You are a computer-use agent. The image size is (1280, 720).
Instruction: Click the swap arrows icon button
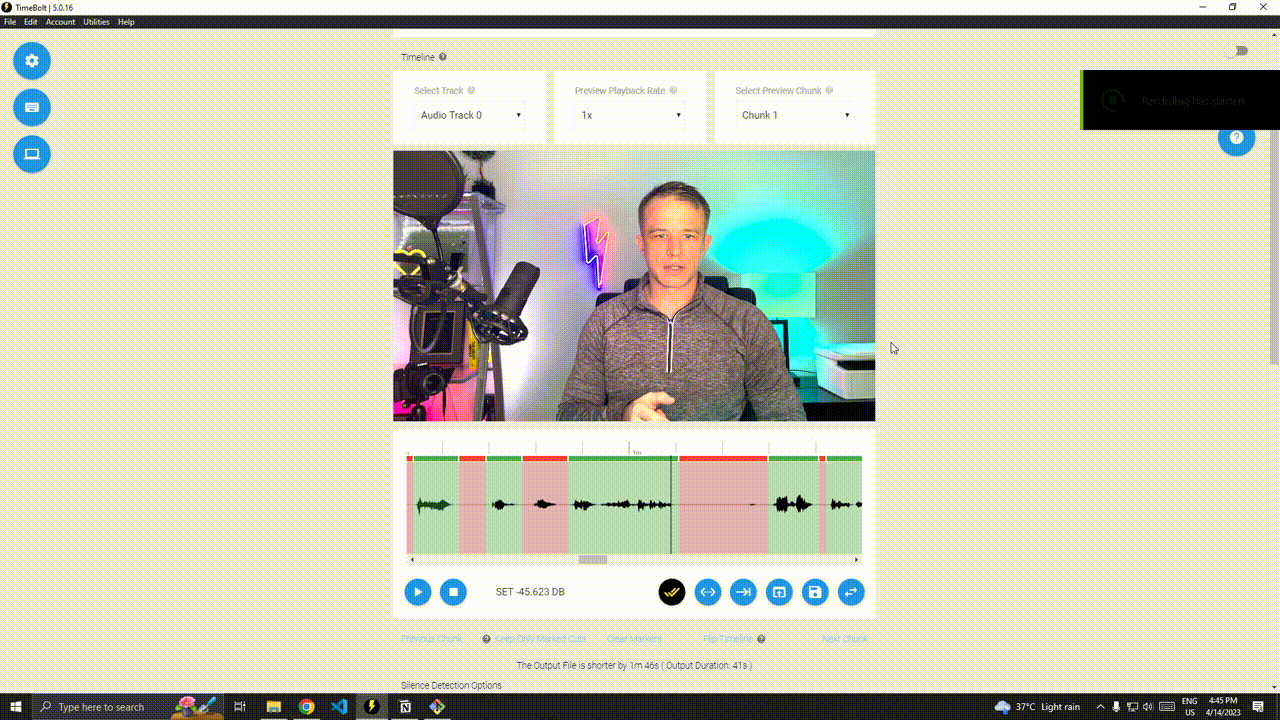tap(851, 592)
